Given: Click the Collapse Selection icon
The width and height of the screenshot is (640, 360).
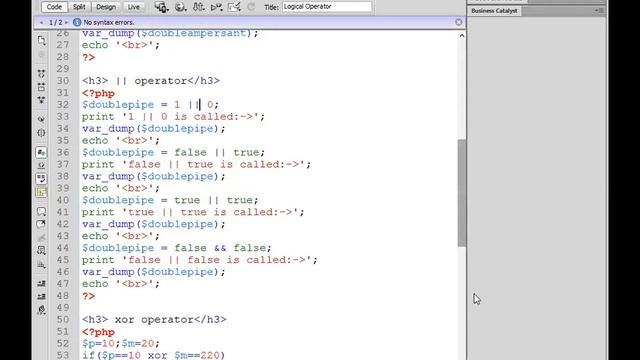Looking at the screenshot, I should tap(41, 87).
